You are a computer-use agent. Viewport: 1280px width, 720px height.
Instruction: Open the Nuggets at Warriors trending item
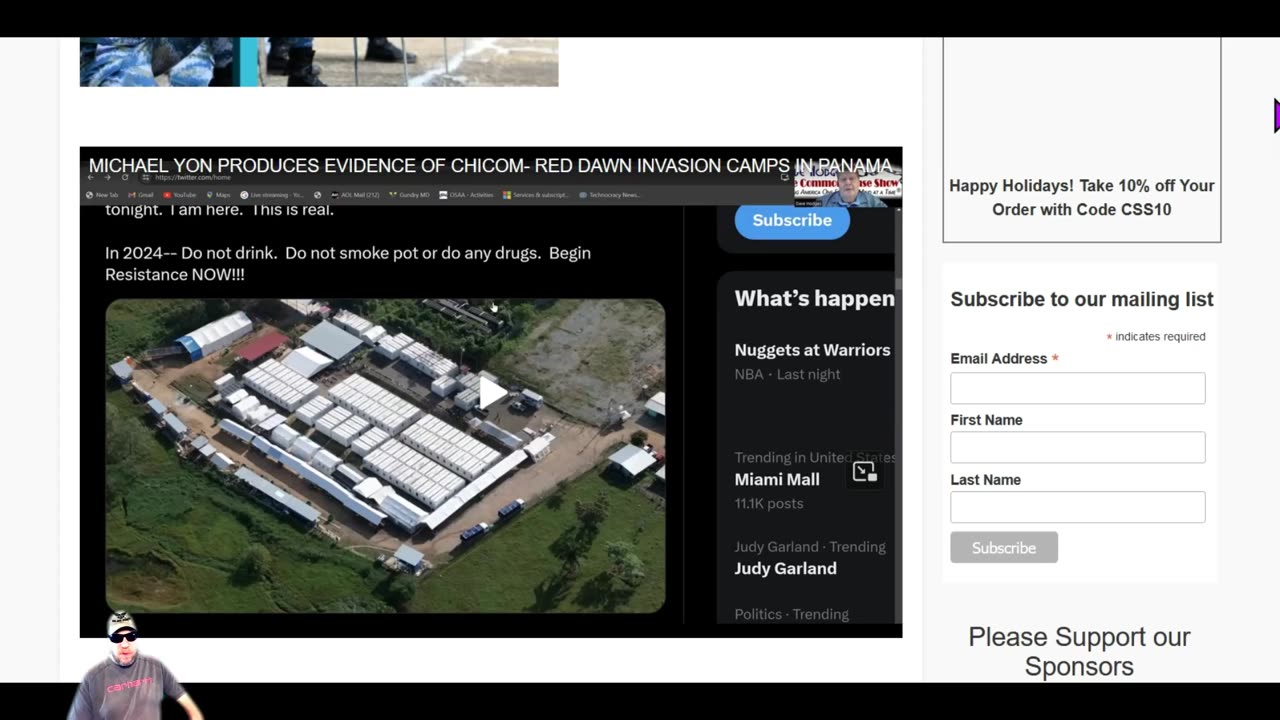pyautogui.click(x=812, y=350)
